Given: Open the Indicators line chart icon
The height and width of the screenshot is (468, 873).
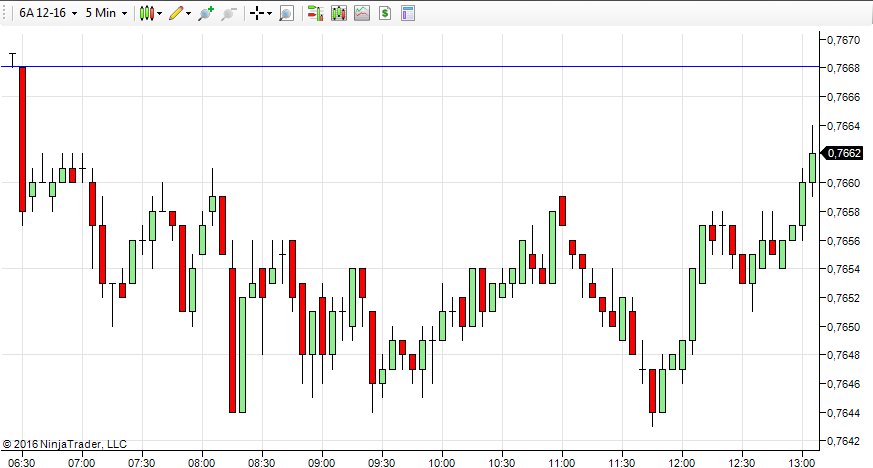Looking at the screenshot, I should click(362, 13).
